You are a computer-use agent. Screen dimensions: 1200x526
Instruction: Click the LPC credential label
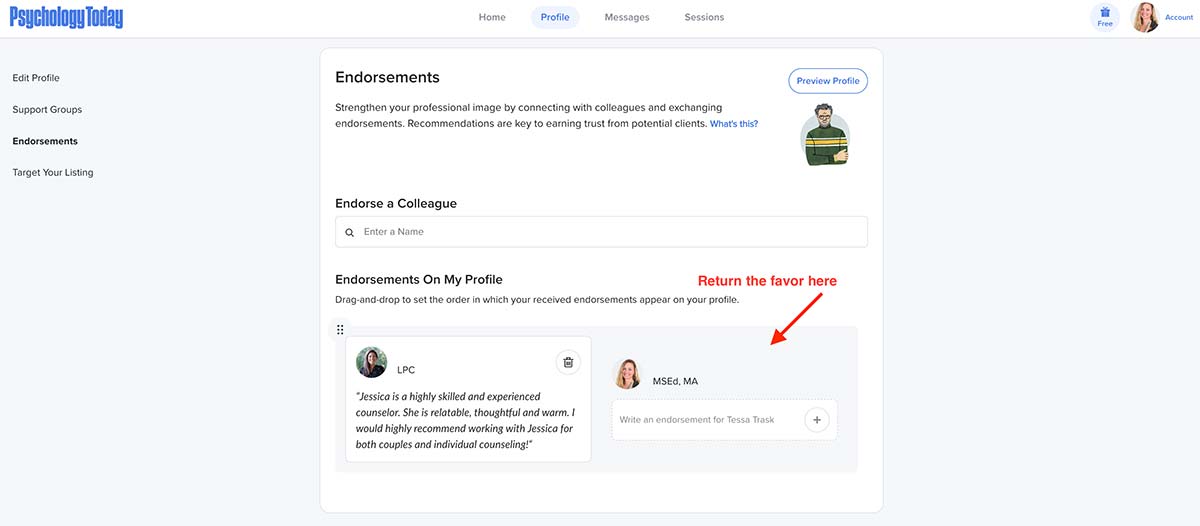pyautogui.click(x=406, y=370)
